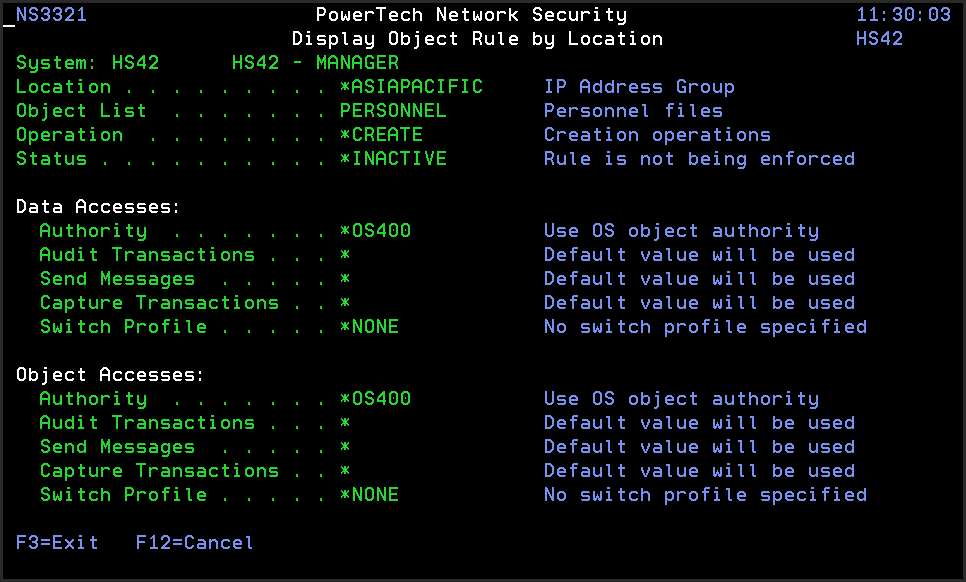
Task: Click the Data Accesses section heading
Action: pos(98,207)
